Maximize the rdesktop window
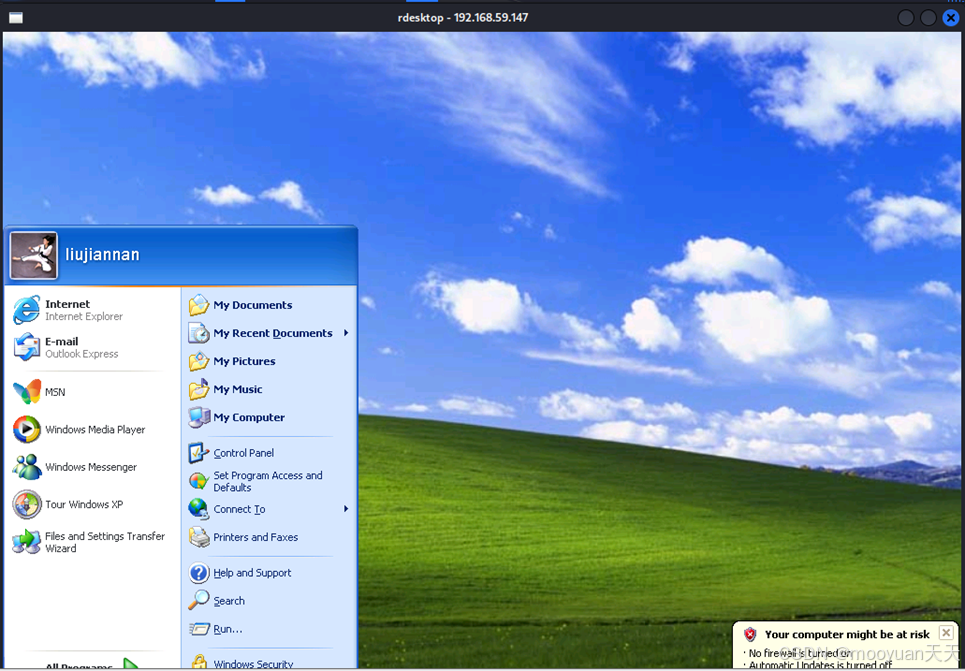Screen dimensions: 965x671 tap(928, 17)
